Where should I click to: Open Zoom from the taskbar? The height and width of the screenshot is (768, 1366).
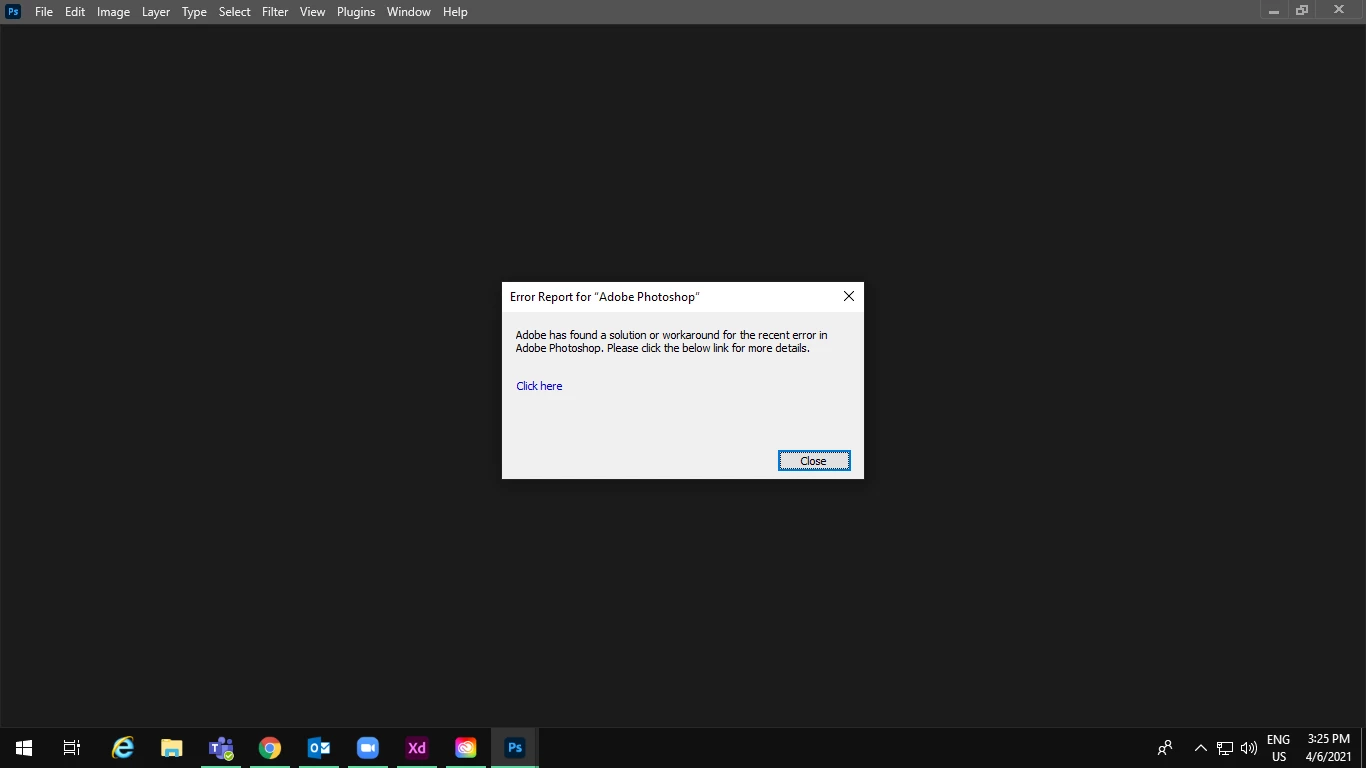point(368,748)
